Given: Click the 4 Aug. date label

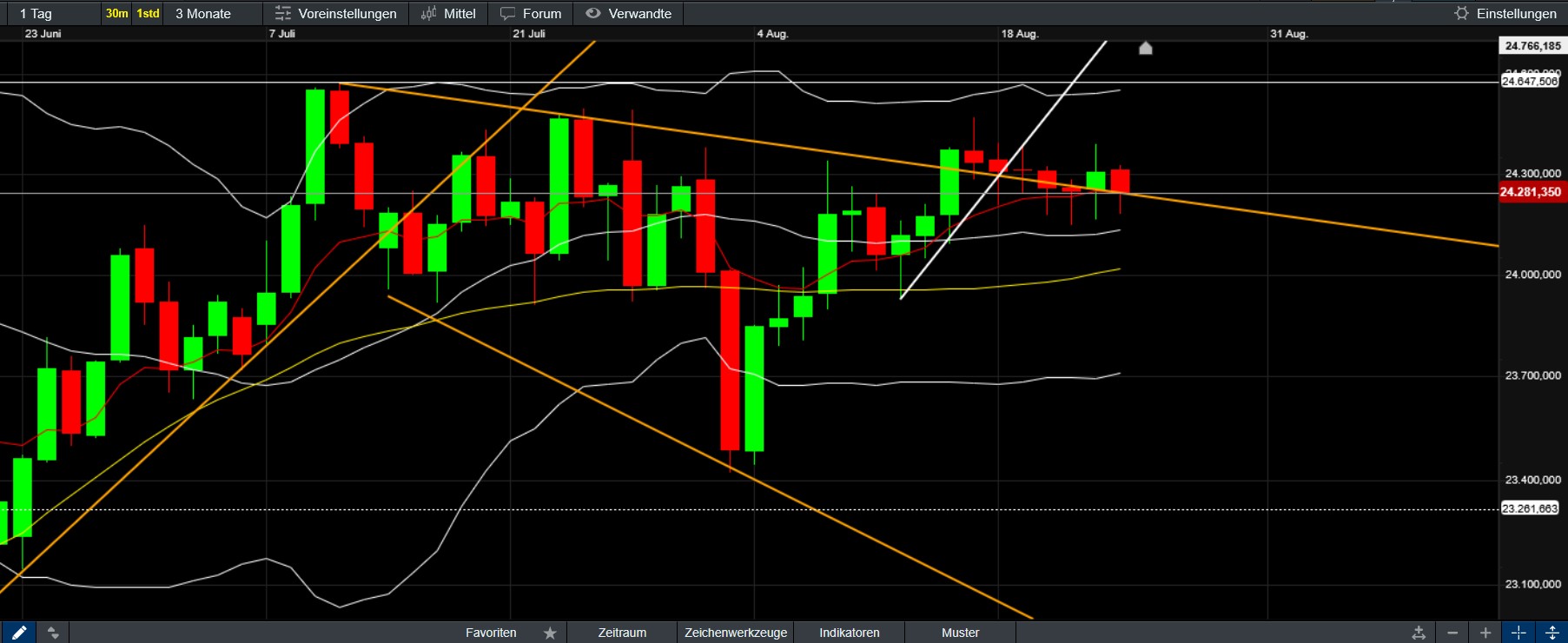Looking at the screenshot, I should (772, 34).
